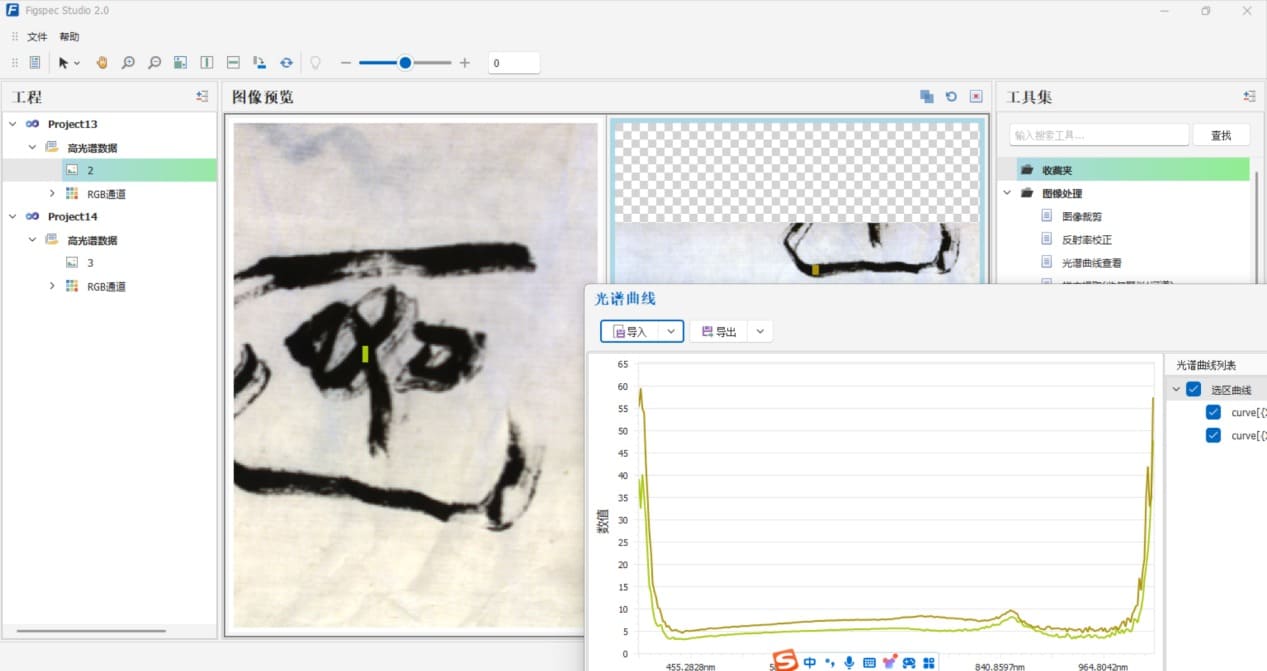Toggle the 选区曲线 checkbox

point(1193,390)
